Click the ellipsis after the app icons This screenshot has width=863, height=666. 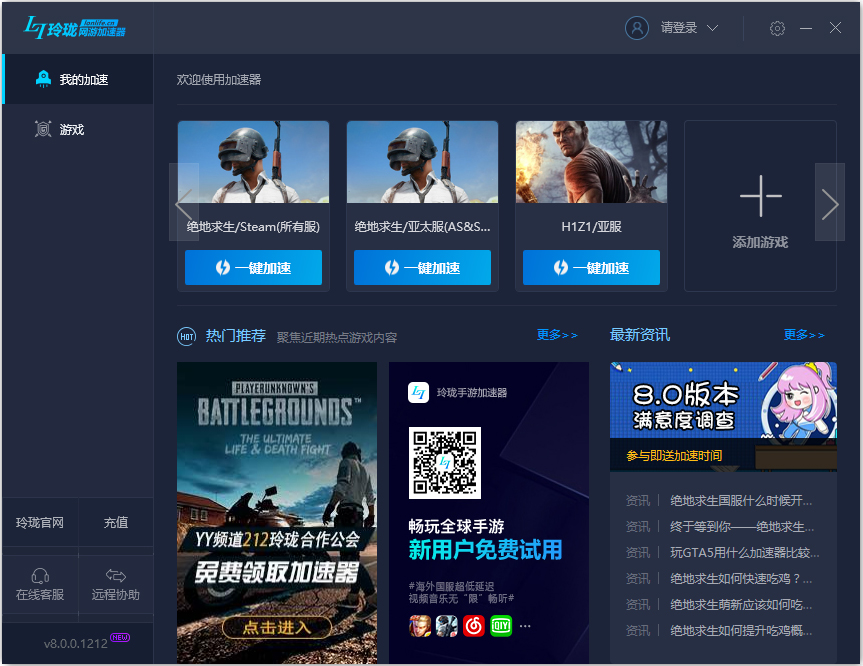(x=525, y=626)
